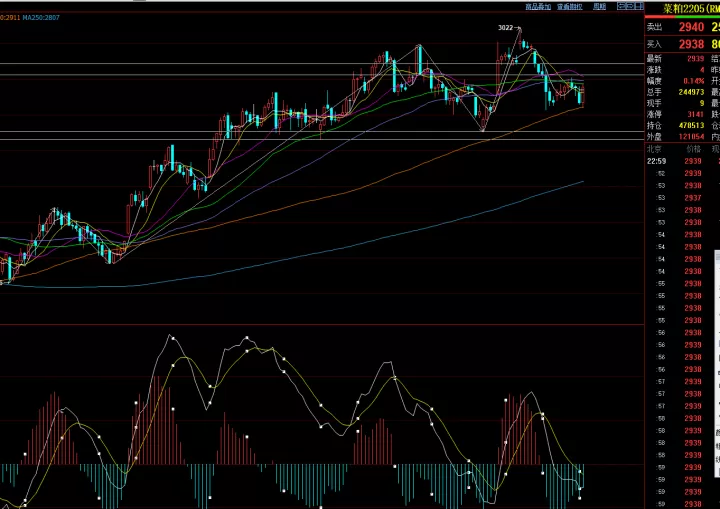Select the 22:59 trade tick row
720x509 pixels.
pos(682,161)
